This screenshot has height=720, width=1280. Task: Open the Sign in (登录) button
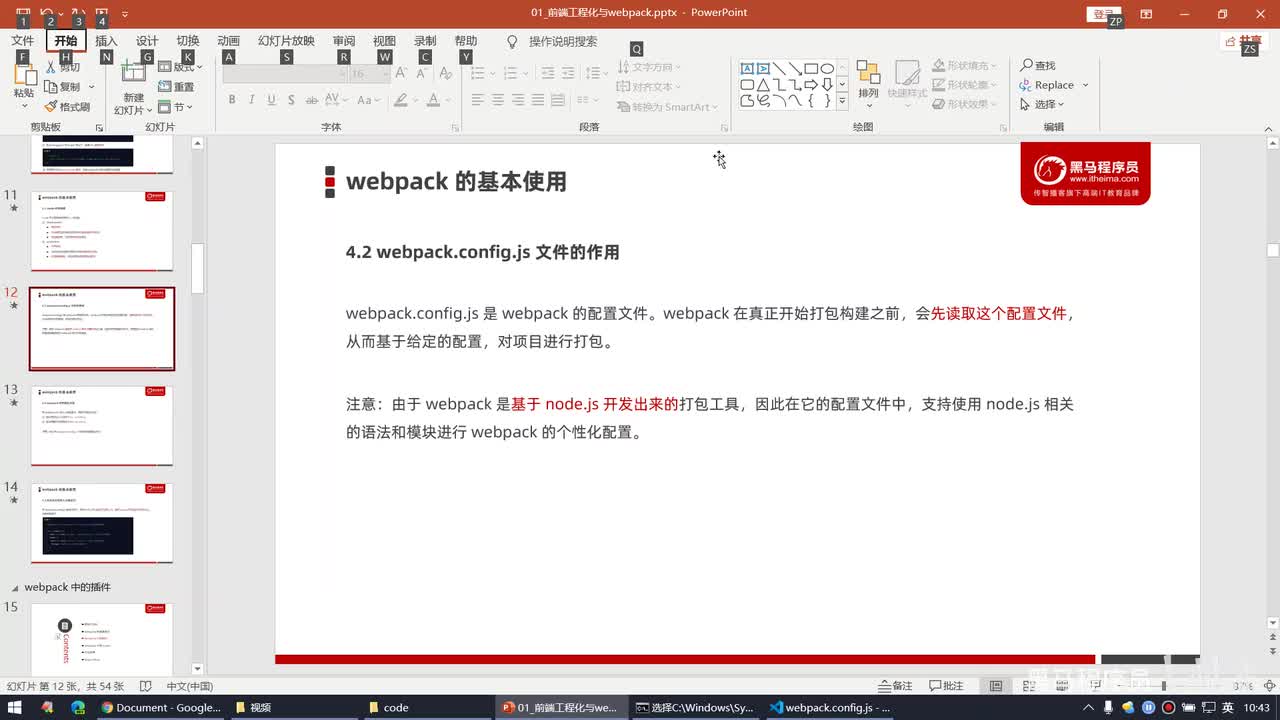(1103, 14)
